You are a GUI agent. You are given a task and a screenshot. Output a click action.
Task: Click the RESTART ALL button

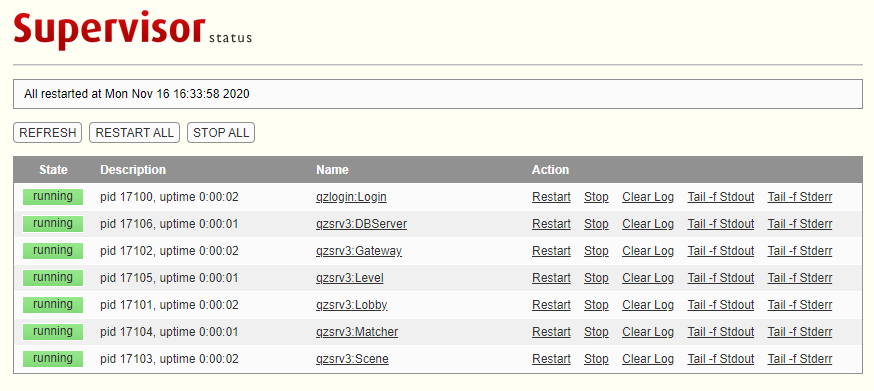coord(134,133)
